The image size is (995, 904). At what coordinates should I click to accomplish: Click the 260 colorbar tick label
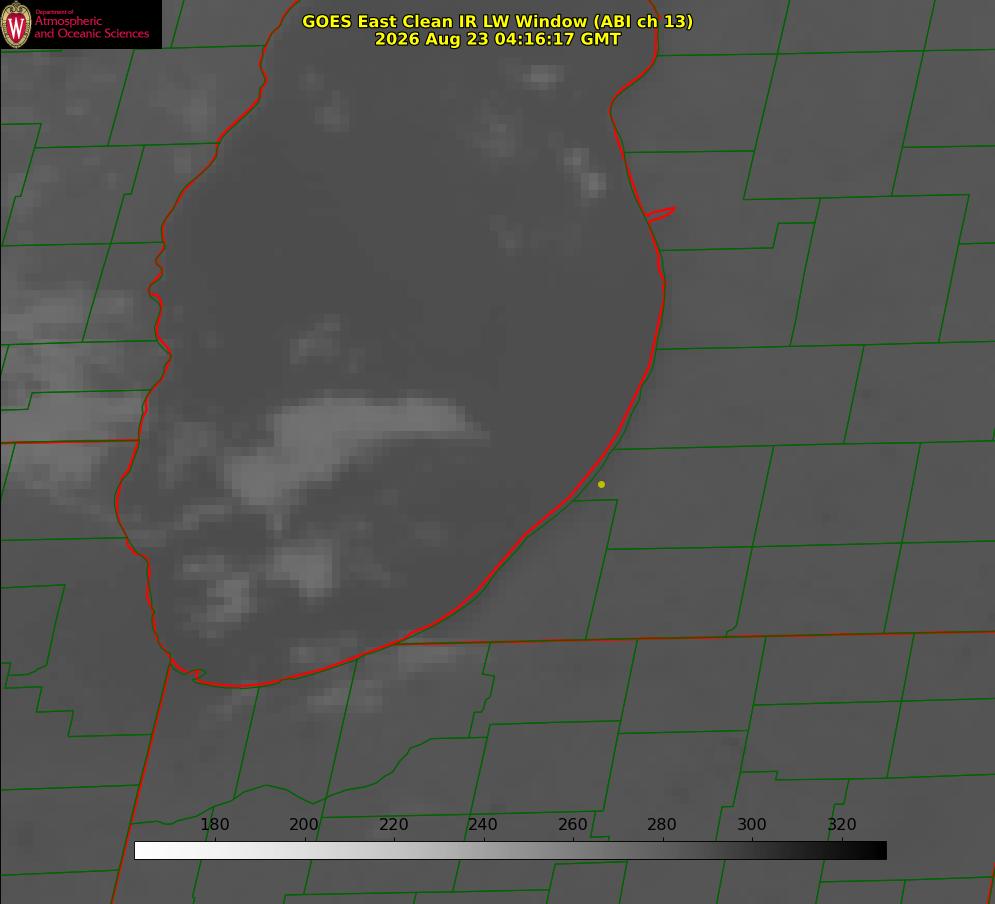(572, 824)
